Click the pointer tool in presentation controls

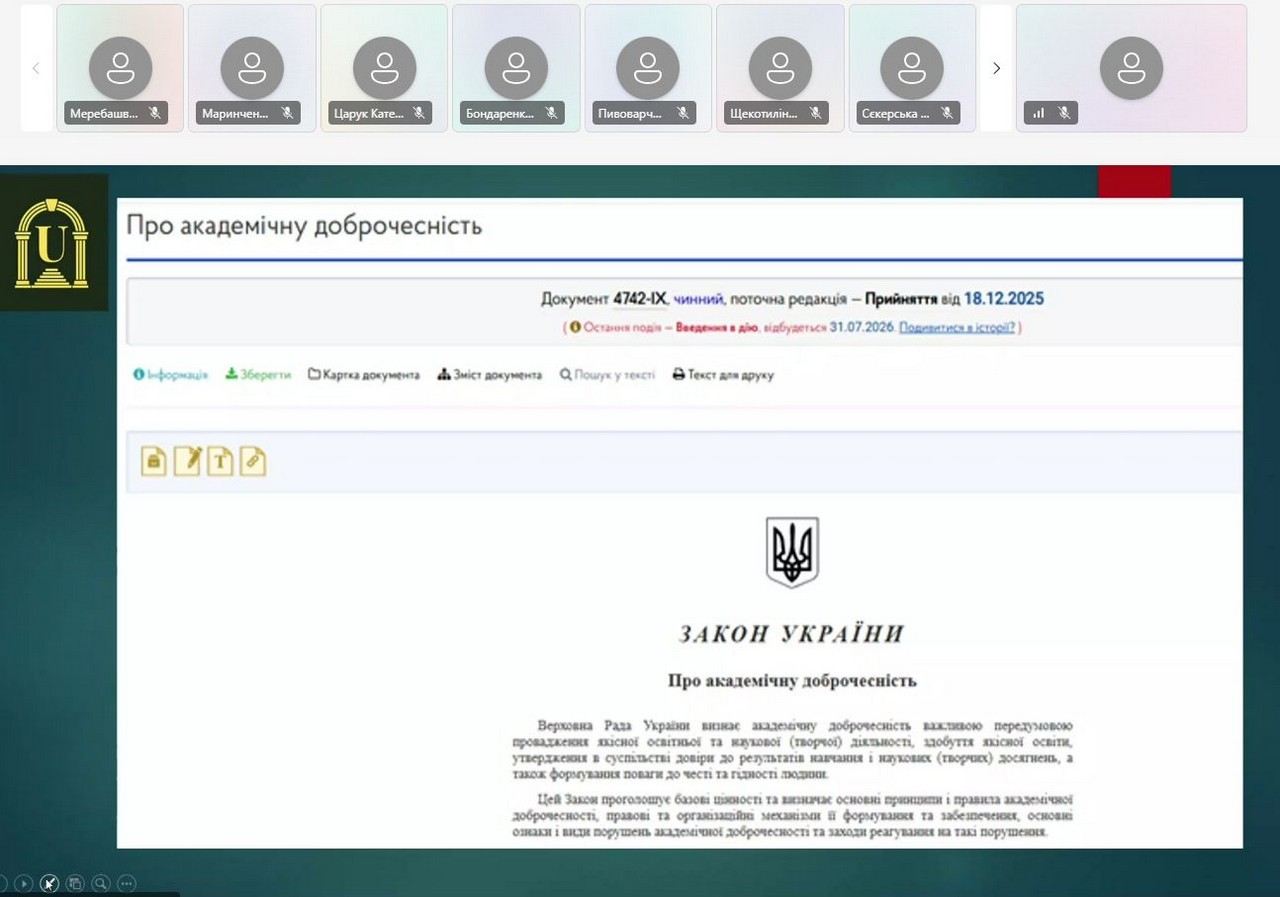click(x=49, y=883)
